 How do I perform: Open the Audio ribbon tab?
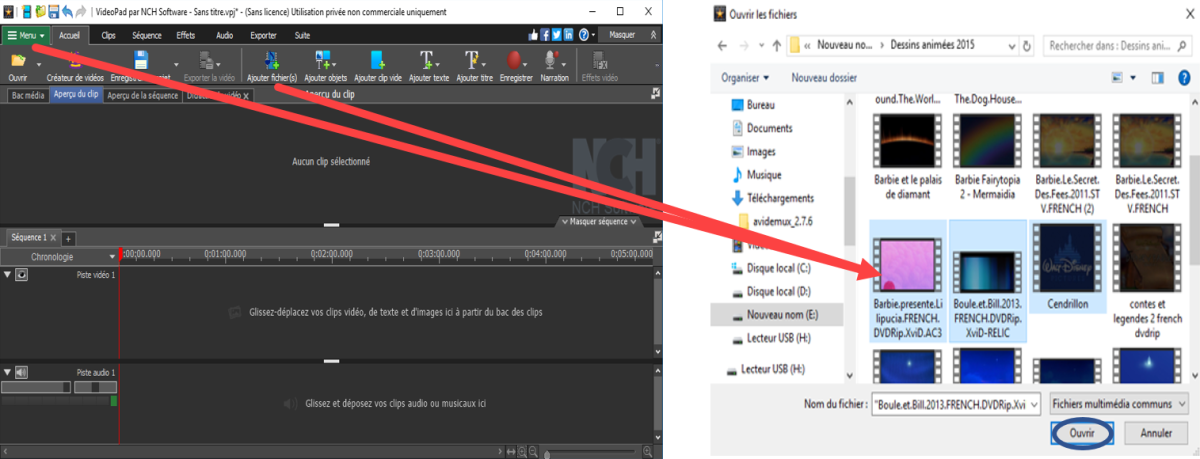click(x=225, y=35)
